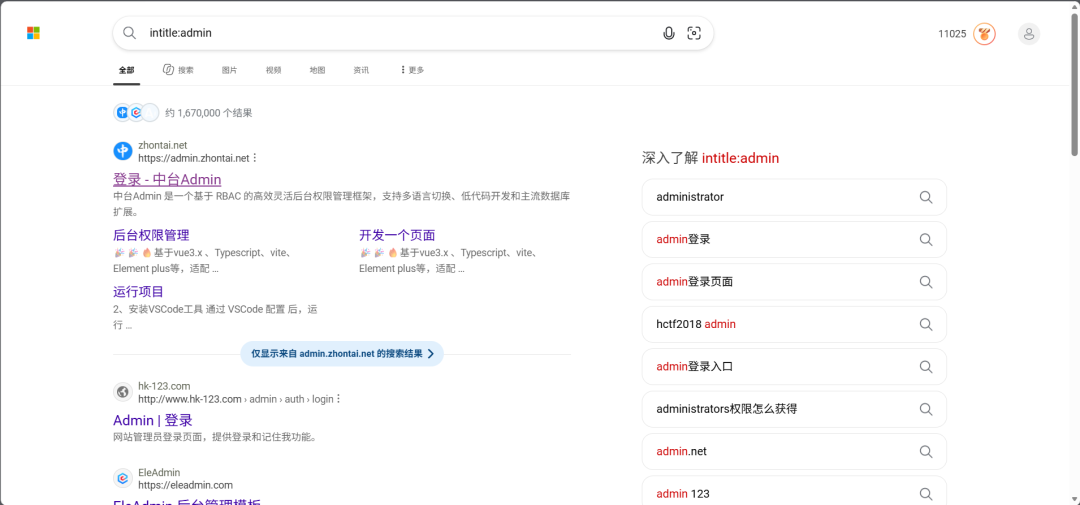Open options menu beside hk-123.com URL
Screen dimensions: 1080x505
[x=338, y=399]
